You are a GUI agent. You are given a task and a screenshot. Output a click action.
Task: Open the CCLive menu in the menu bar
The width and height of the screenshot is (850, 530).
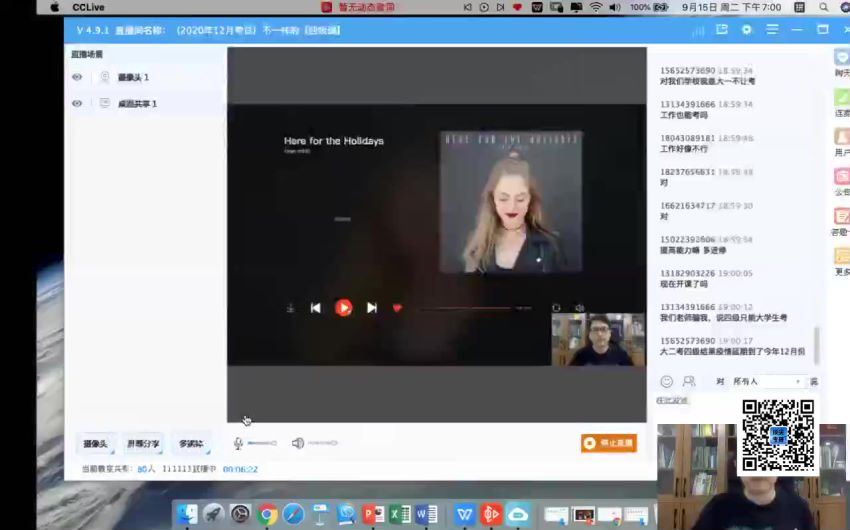point(88,7)
